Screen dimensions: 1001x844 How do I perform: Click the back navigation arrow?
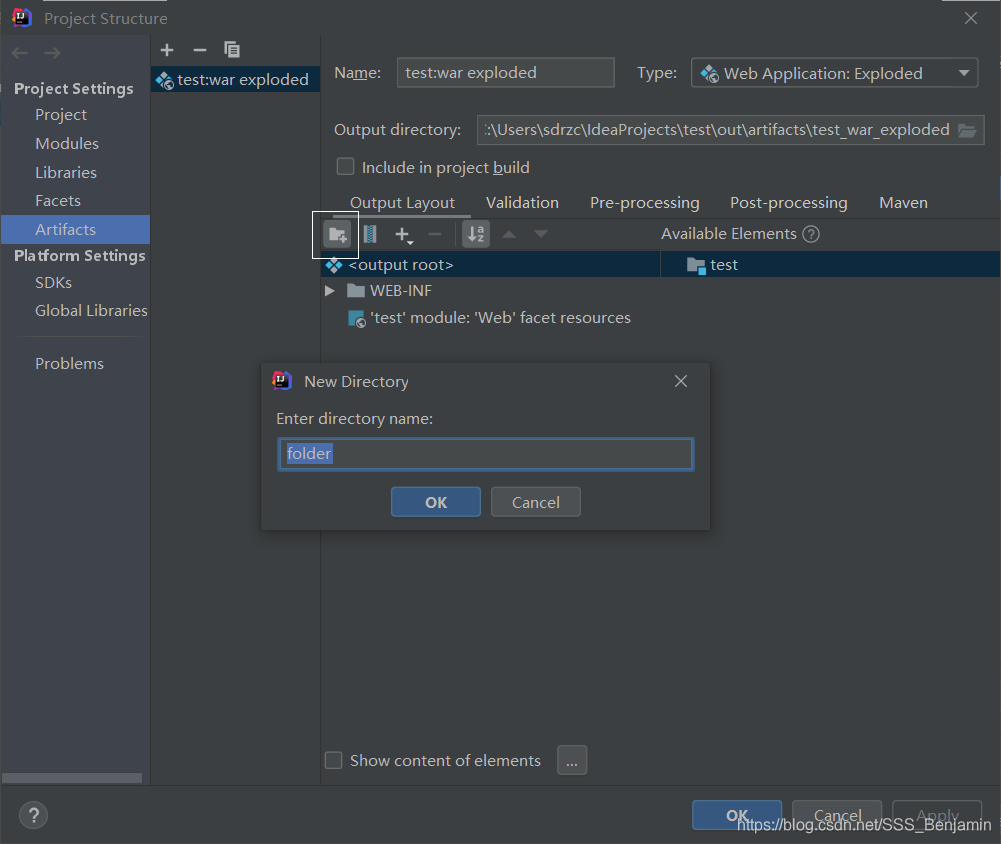pyautogui.click(x=20, y=53)
